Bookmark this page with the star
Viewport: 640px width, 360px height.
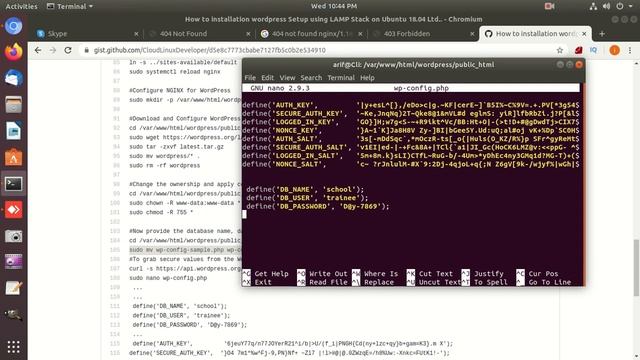click(x=560, y=50)
